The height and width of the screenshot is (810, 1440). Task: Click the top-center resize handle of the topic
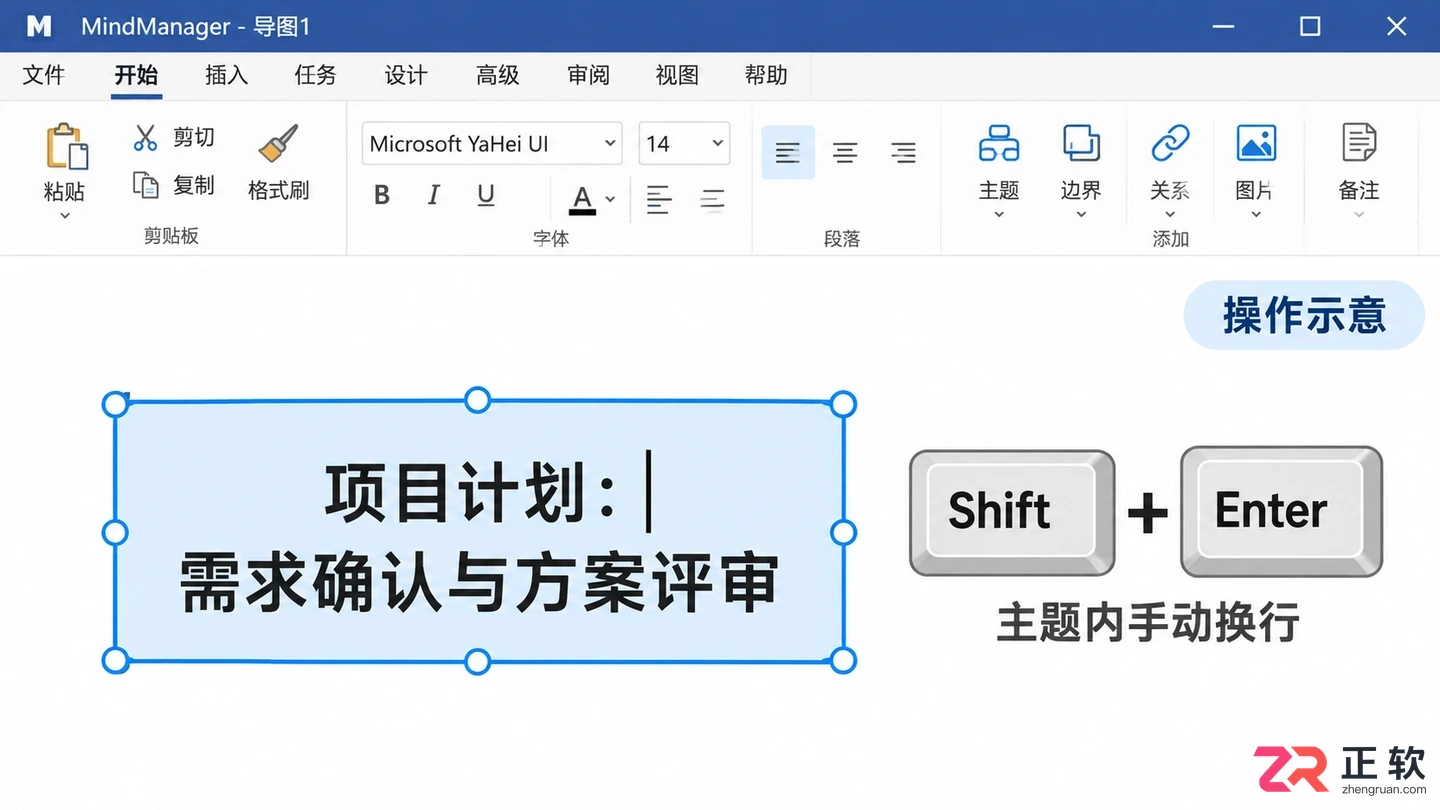coord(478,401)
